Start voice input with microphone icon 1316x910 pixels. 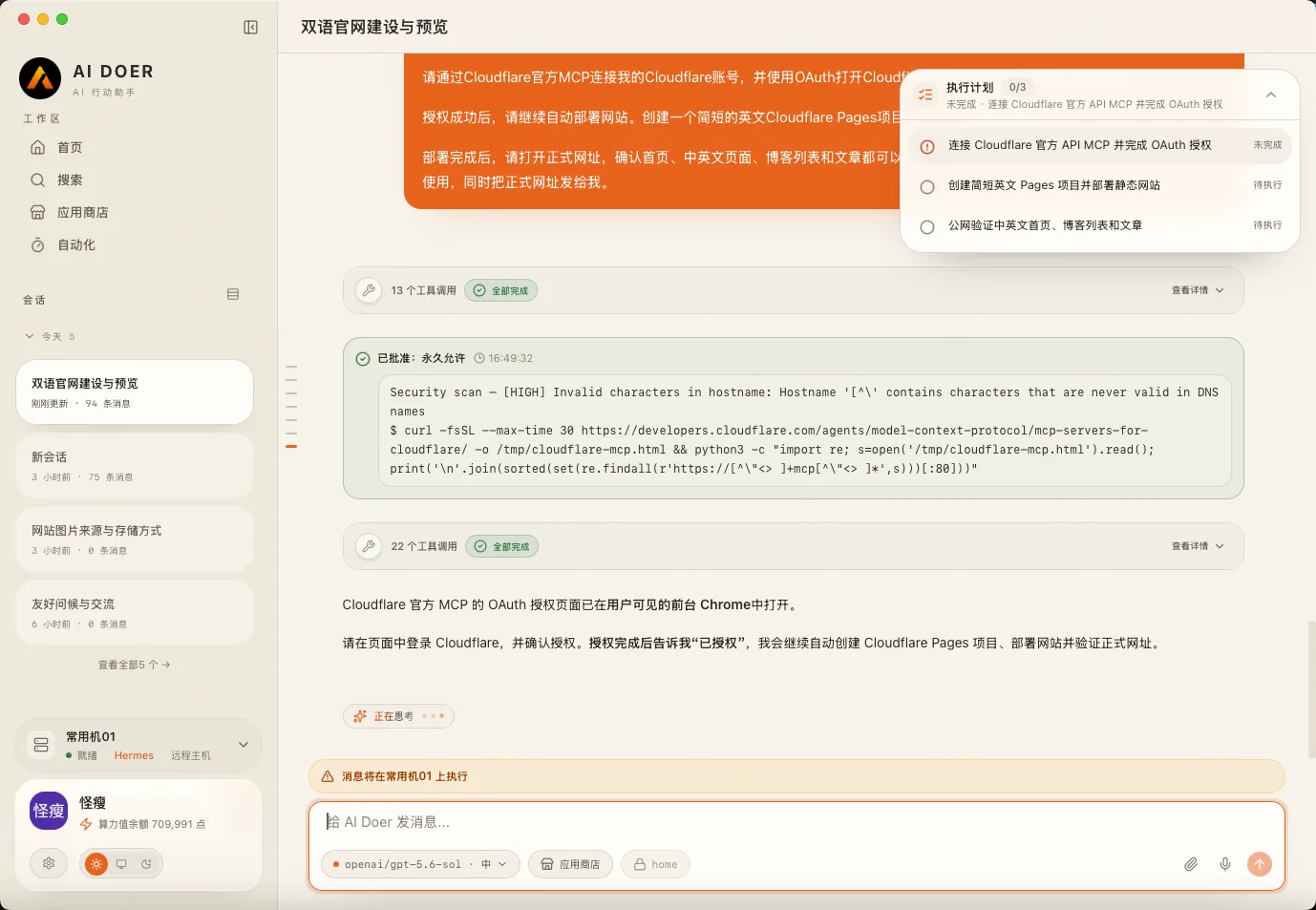(x=1225, y=864)
